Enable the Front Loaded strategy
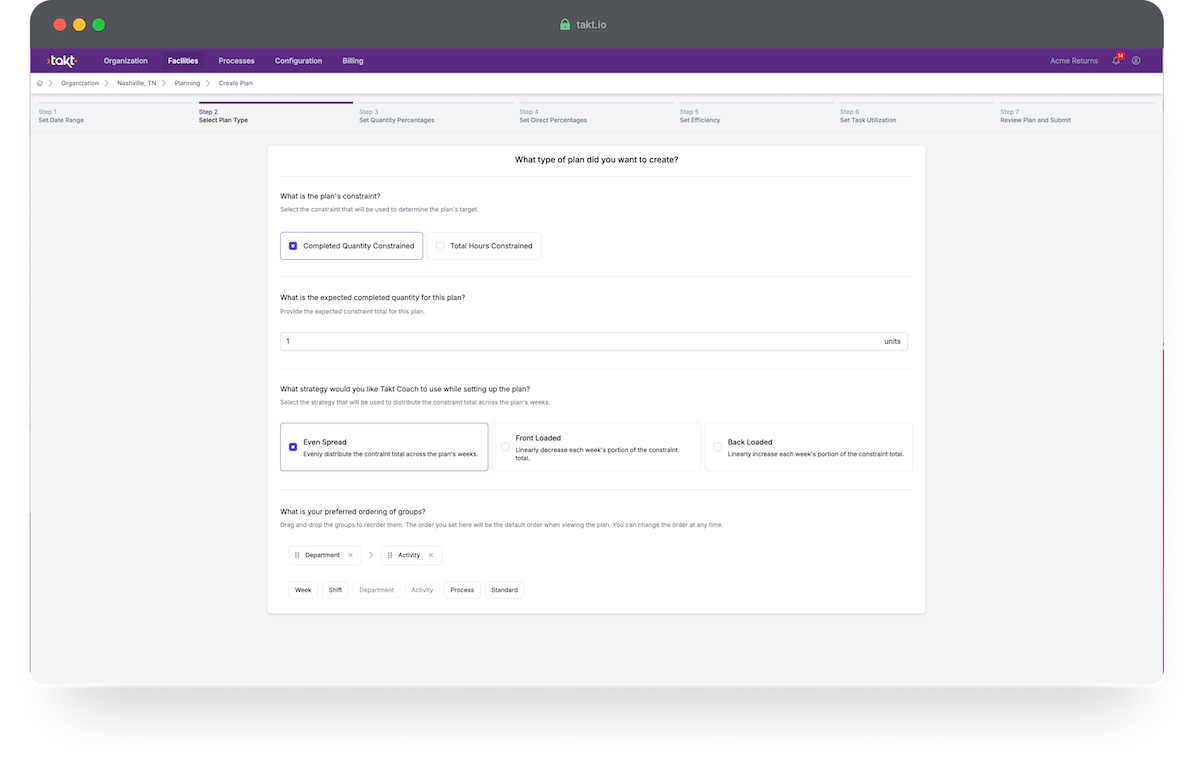Image resolution: width=1200 pixels, height=771 pixels. pyautogui.click(x=505, y=447)
